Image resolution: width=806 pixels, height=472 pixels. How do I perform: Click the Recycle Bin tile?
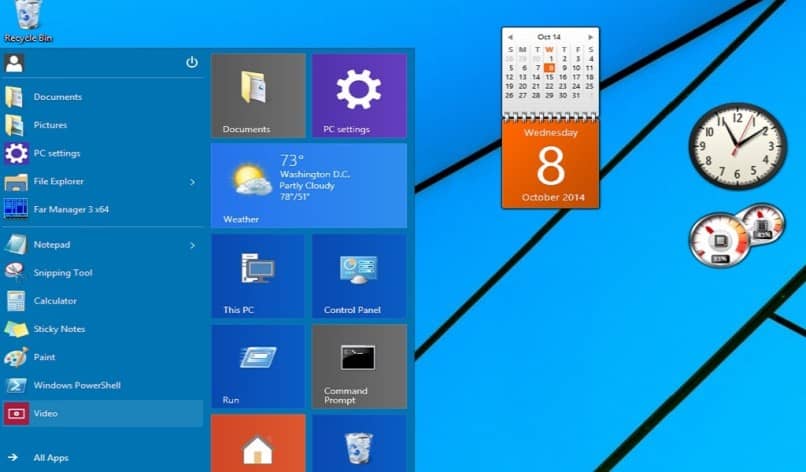click(359, 443)
